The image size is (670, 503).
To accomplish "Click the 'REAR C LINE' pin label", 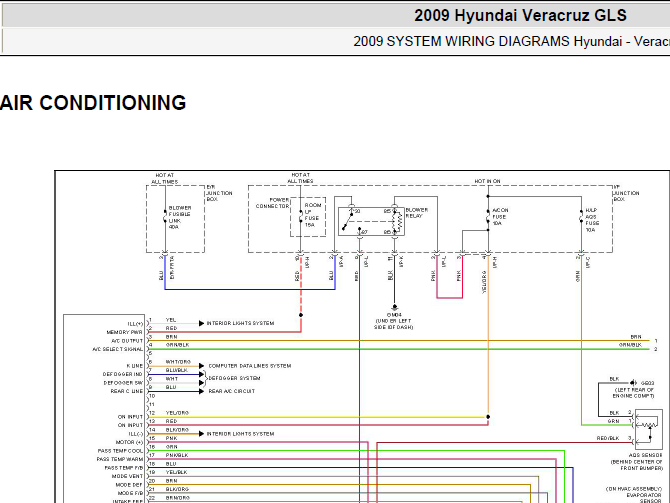I will pos(126,391).
